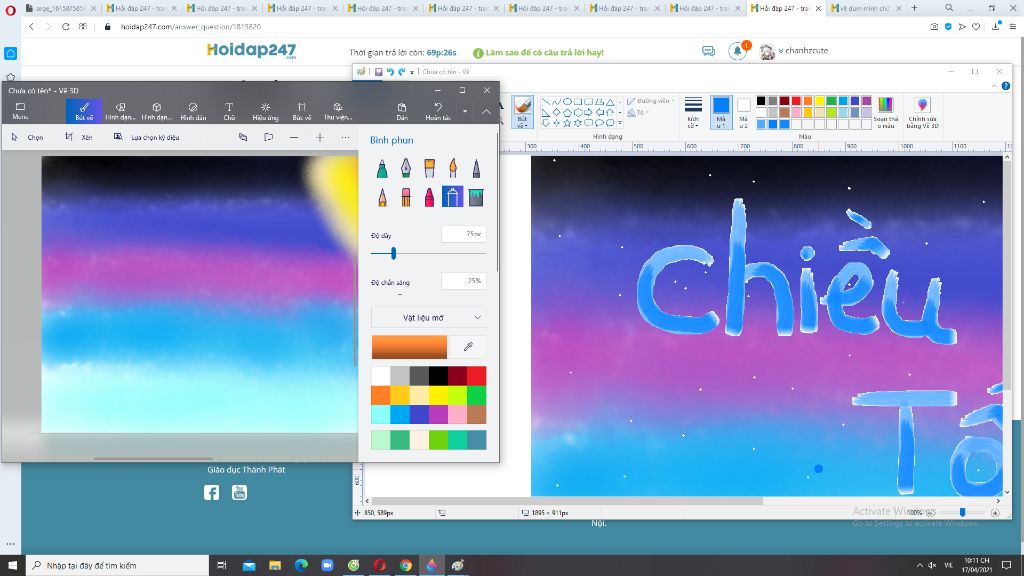Select the pencil brush
The image size is (1024, 576).
[x=382, y=197]
